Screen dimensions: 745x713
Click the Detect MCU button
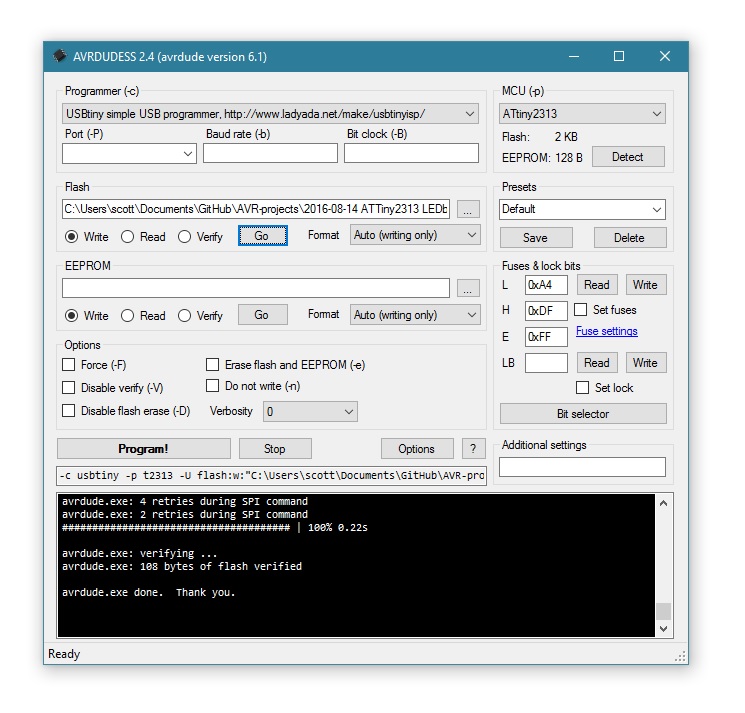pyautogui.click(x=628, y=157)
